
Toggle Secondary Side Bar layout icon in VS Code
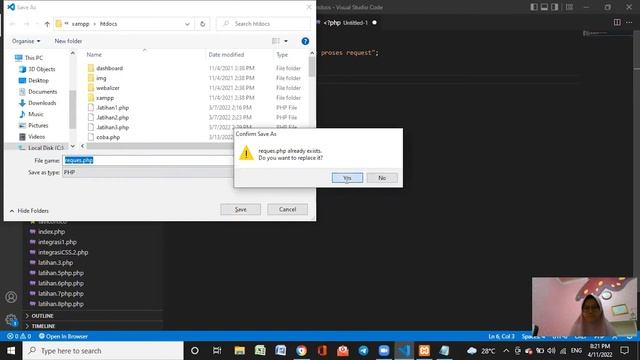(555, 7)
